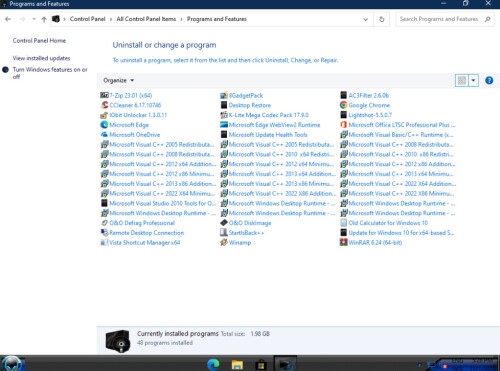The height and width of the screenshot is (371, 500).
Task: Open the View installed updates link
Action: click(x=41, y=58)
